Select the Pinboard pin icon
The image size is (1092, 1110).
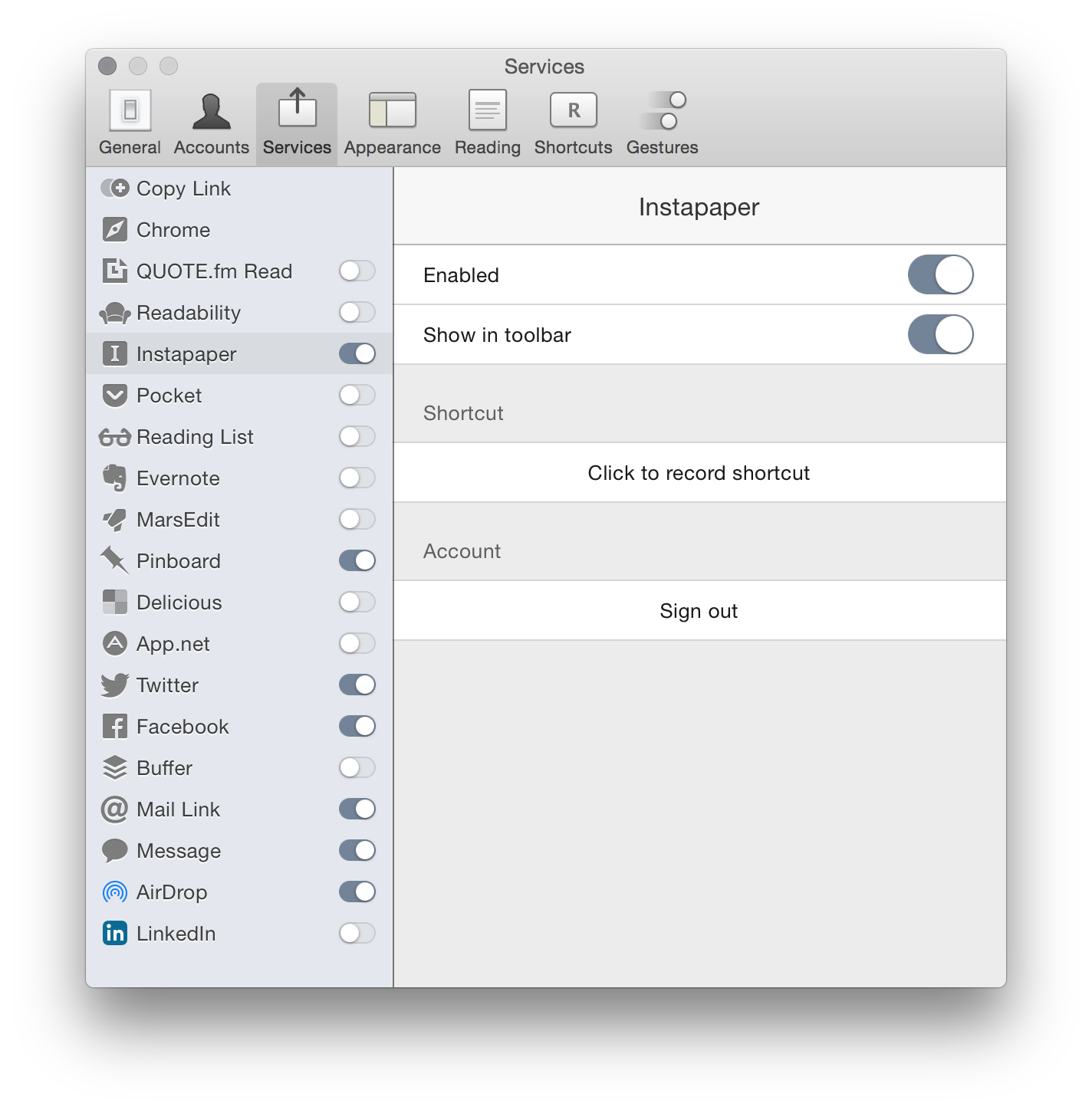point(115,560)
